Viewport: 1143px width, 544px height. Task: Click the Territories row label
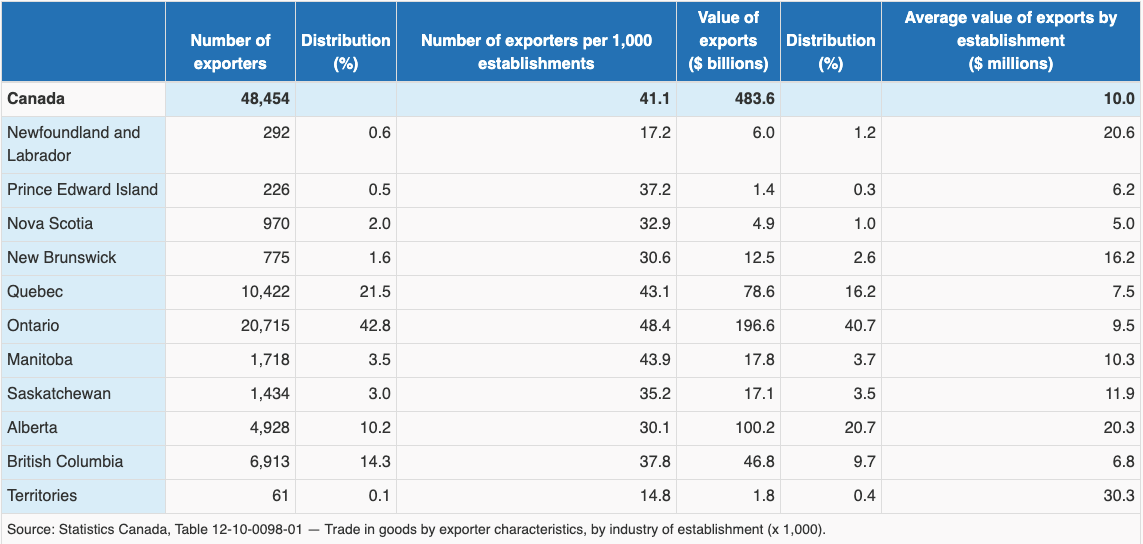42,496
